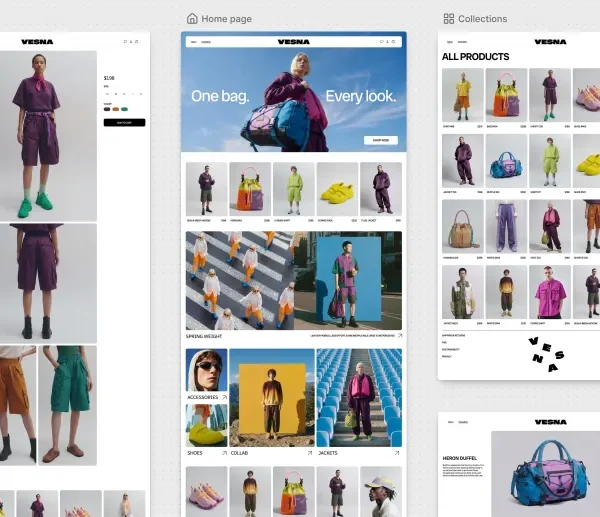Open the blue wall model banner image
The width and height of the screenshot is (600, 517).
pyautogui.click(x=348, y=281)
